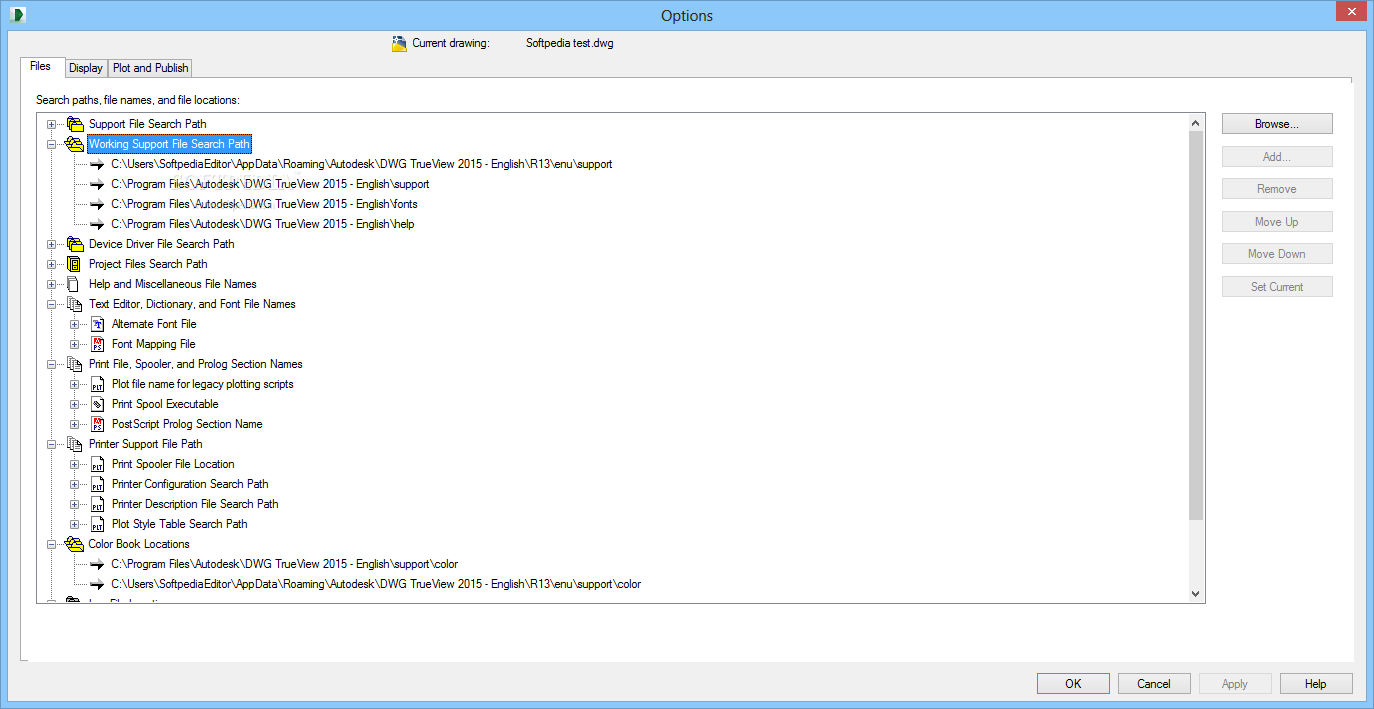Click the Apply button

coord(1235,684)
